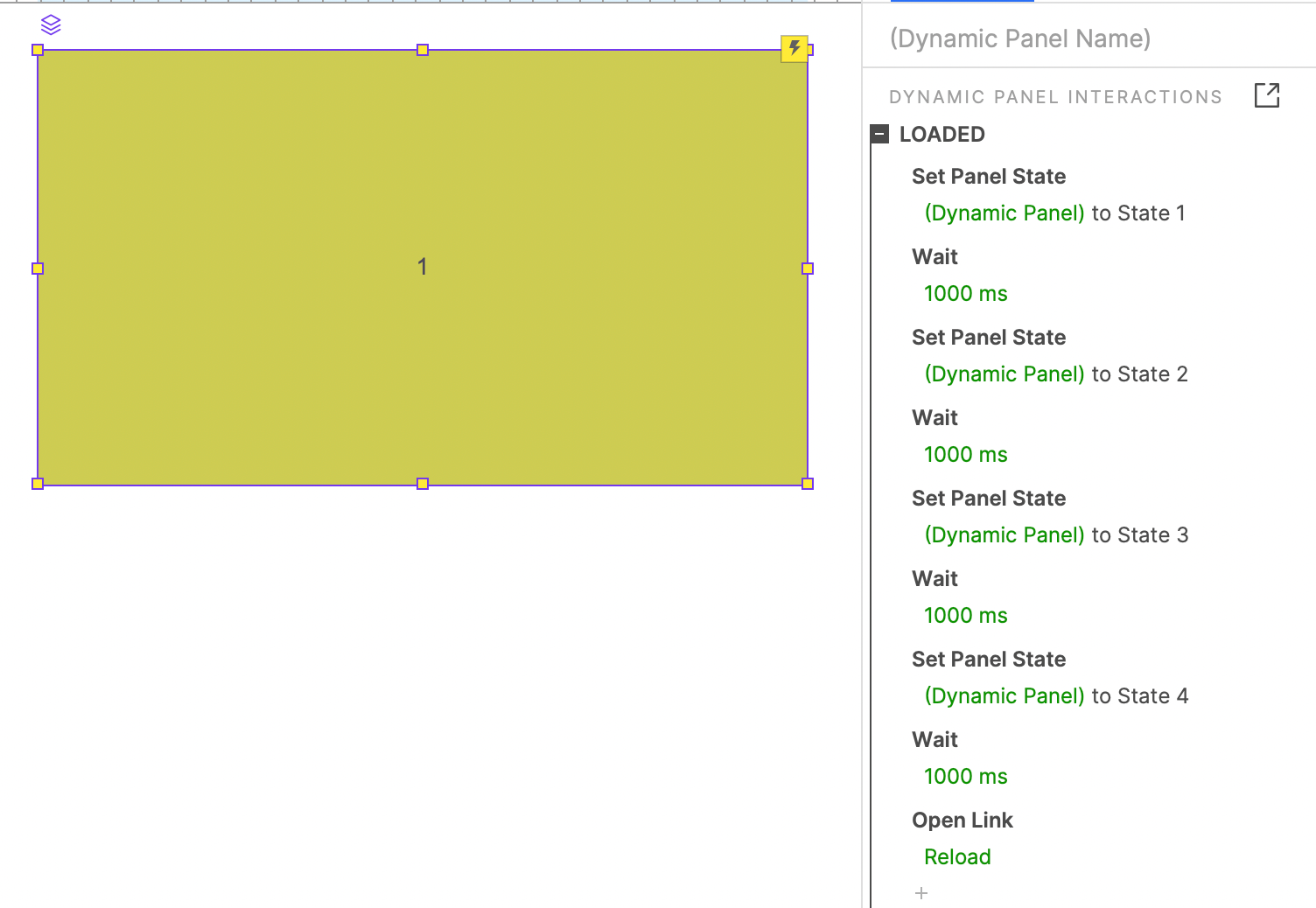Click the left-middle resize handle
Viewport: 1316px width, 908px height.
pos(38,269)
